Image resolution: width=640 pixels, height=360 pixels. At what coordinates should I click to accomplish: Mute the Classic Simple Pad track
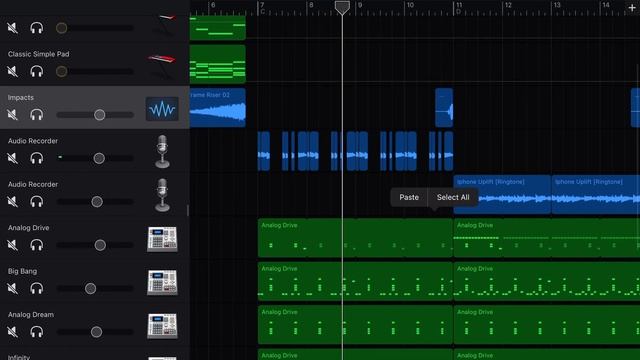pyautogui.click(x=13, y=71)
